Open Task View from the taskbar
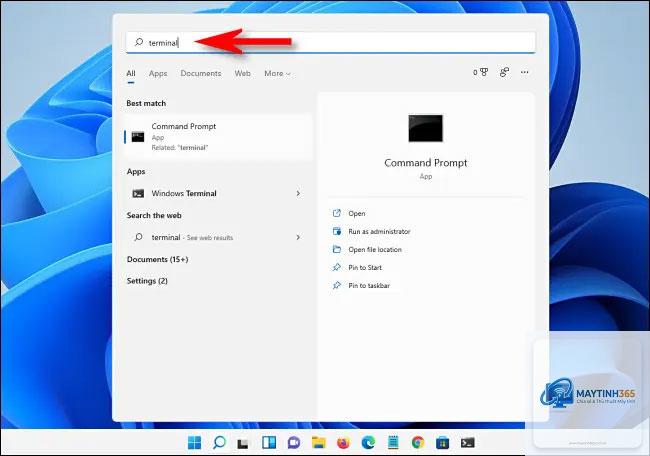Image resolution: width=650 pixels, height=456 pixels. tap(243, 444)
